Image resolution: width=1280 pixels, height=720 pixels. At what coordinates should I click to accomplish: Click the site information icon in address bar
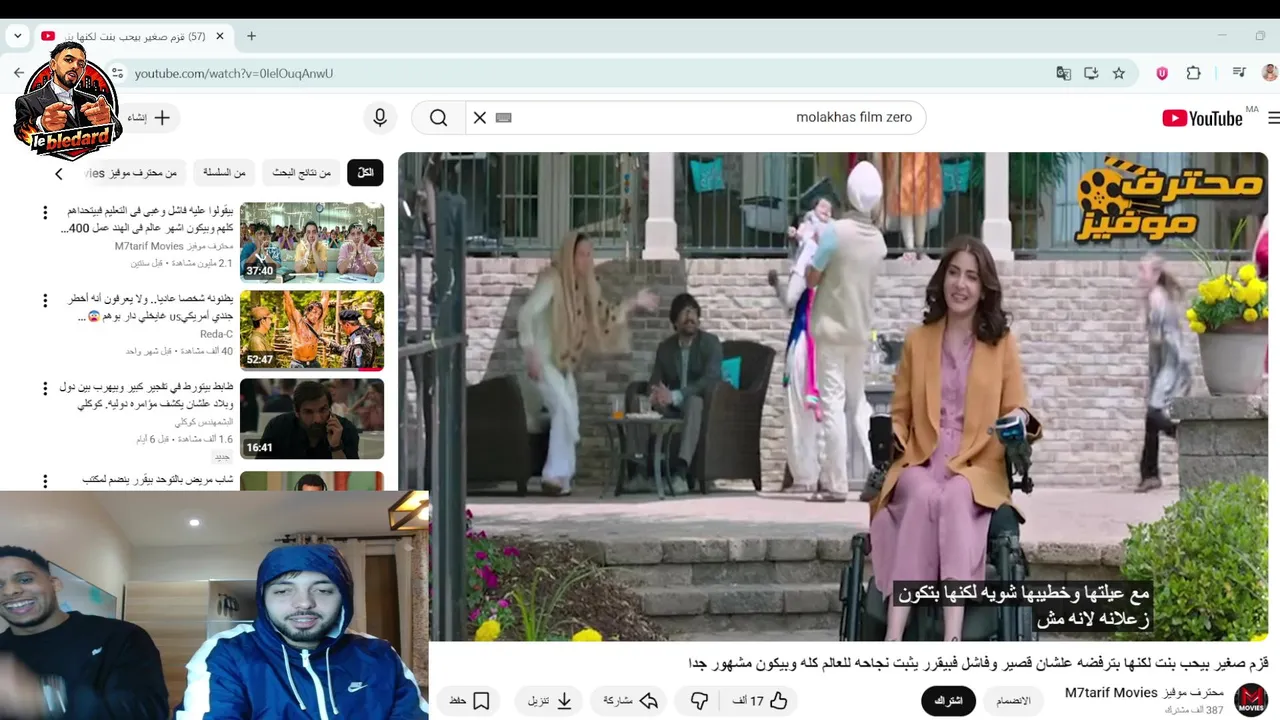(117, 73)
